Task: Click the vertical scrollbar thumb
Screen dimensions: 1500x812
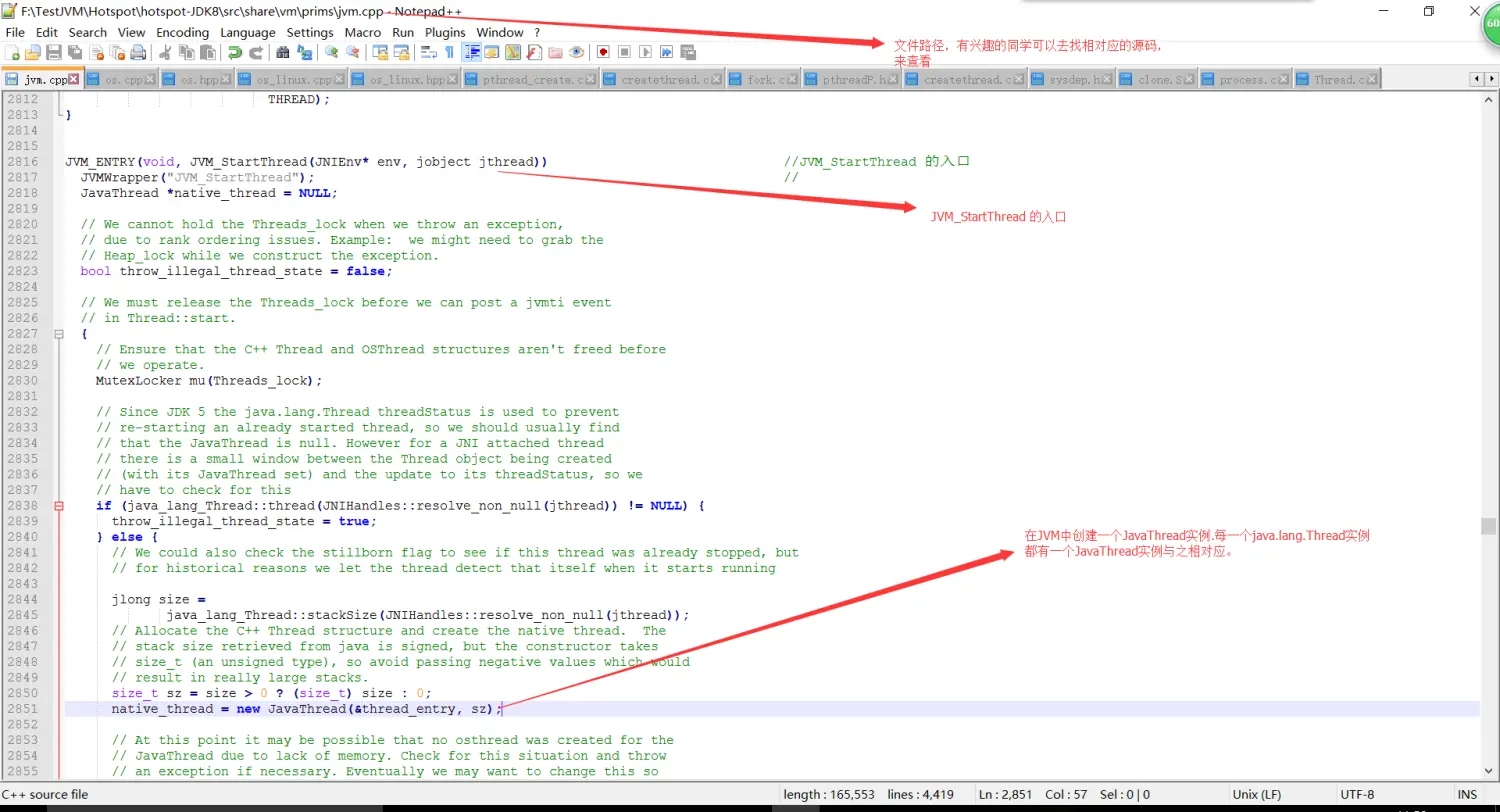Action: tap(1490, 526)
